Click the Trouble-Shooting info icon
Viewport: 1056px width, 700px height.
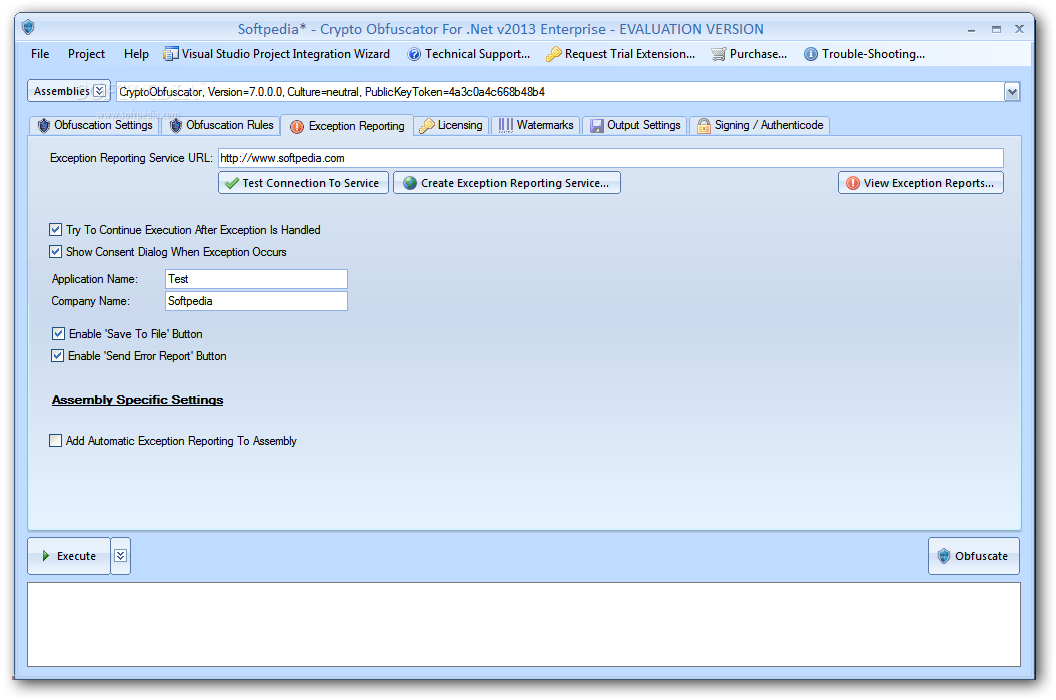coord(811,54)
